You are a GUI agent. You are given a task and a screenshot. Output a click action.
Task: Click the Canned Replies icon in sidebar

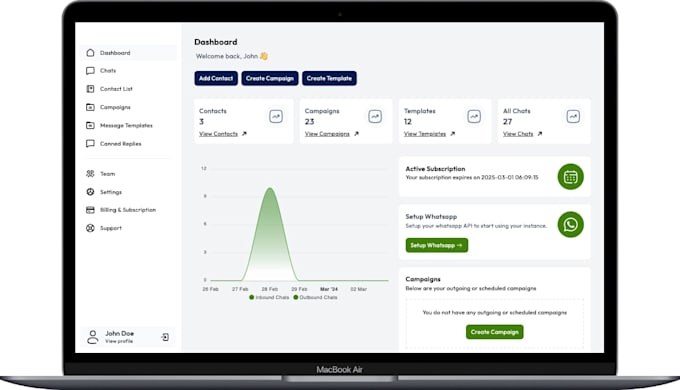[90, 144]
